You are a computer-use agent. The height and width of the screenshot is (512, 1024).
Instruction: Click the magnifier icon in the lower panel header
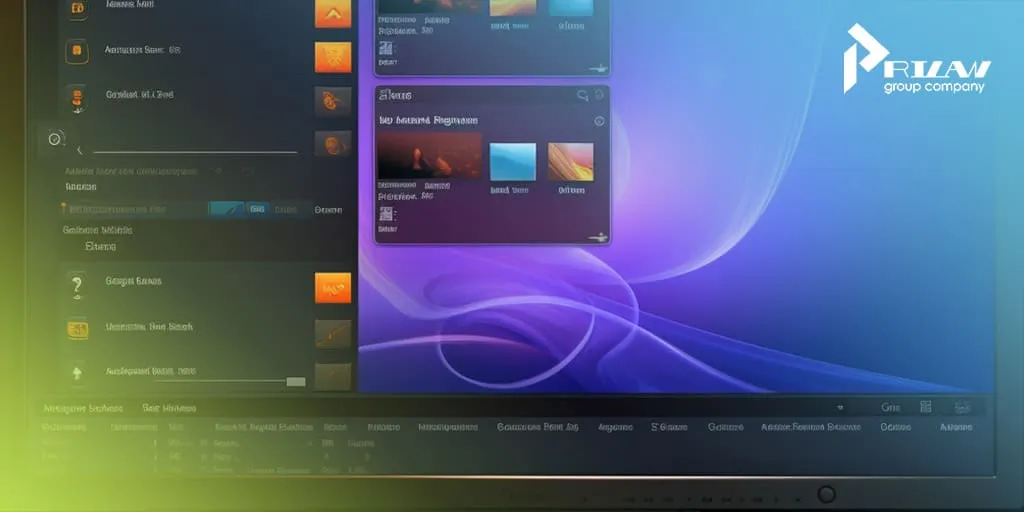pos(583,96)
